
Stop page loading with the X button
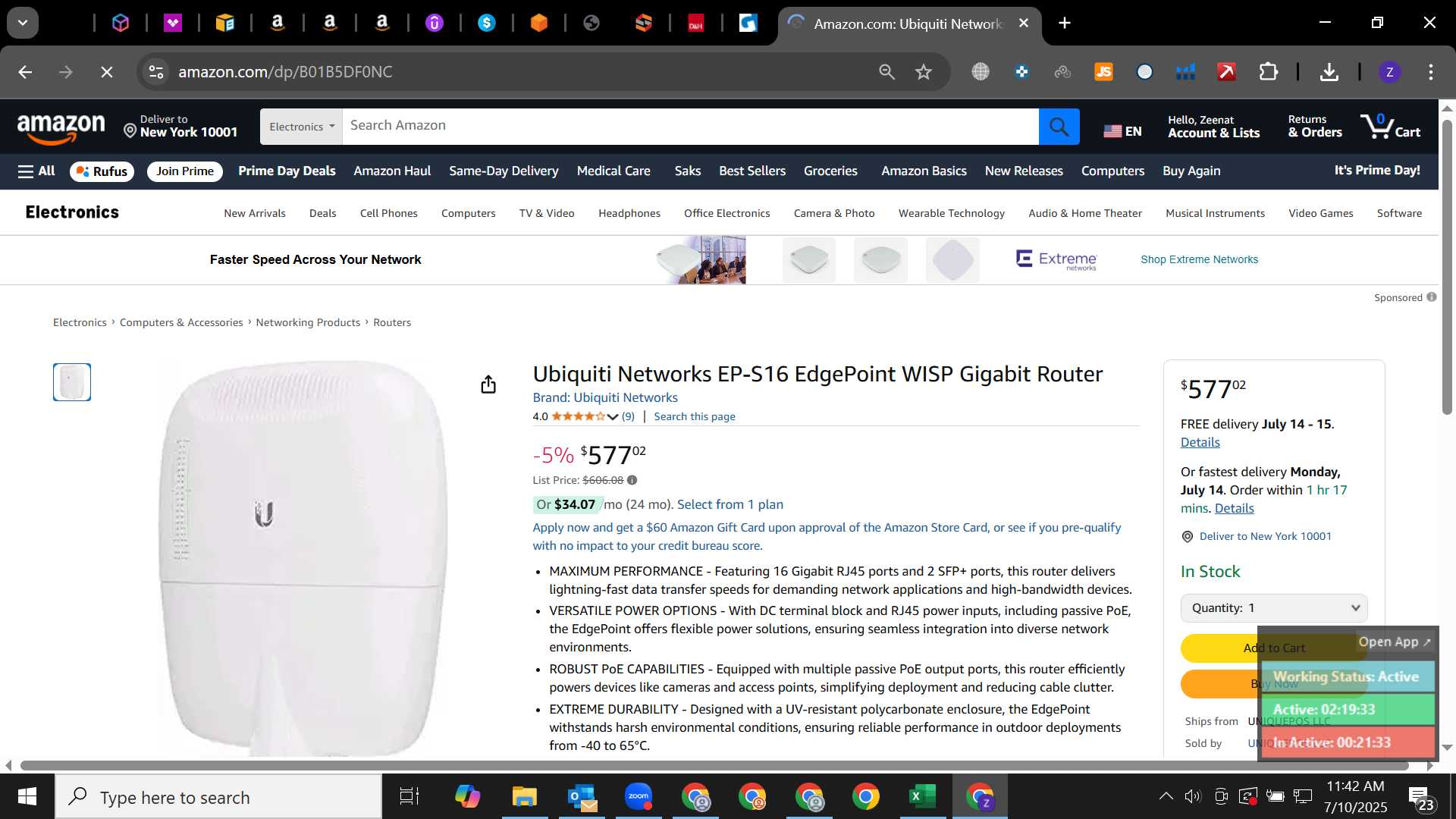pyautogui.click(x=107, y=72)
